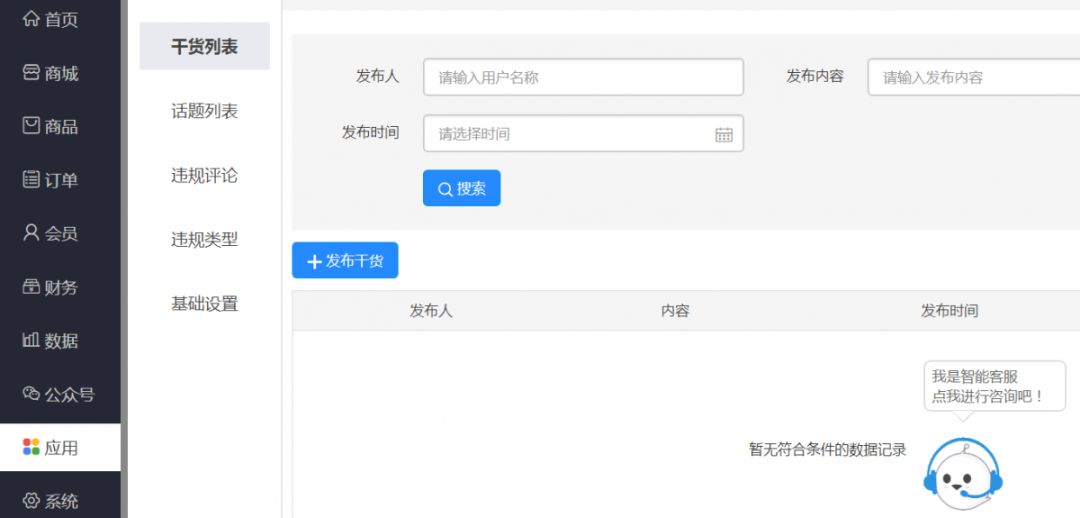
Task: Open the 系统 settings gear icon
Action: [31, 501]
